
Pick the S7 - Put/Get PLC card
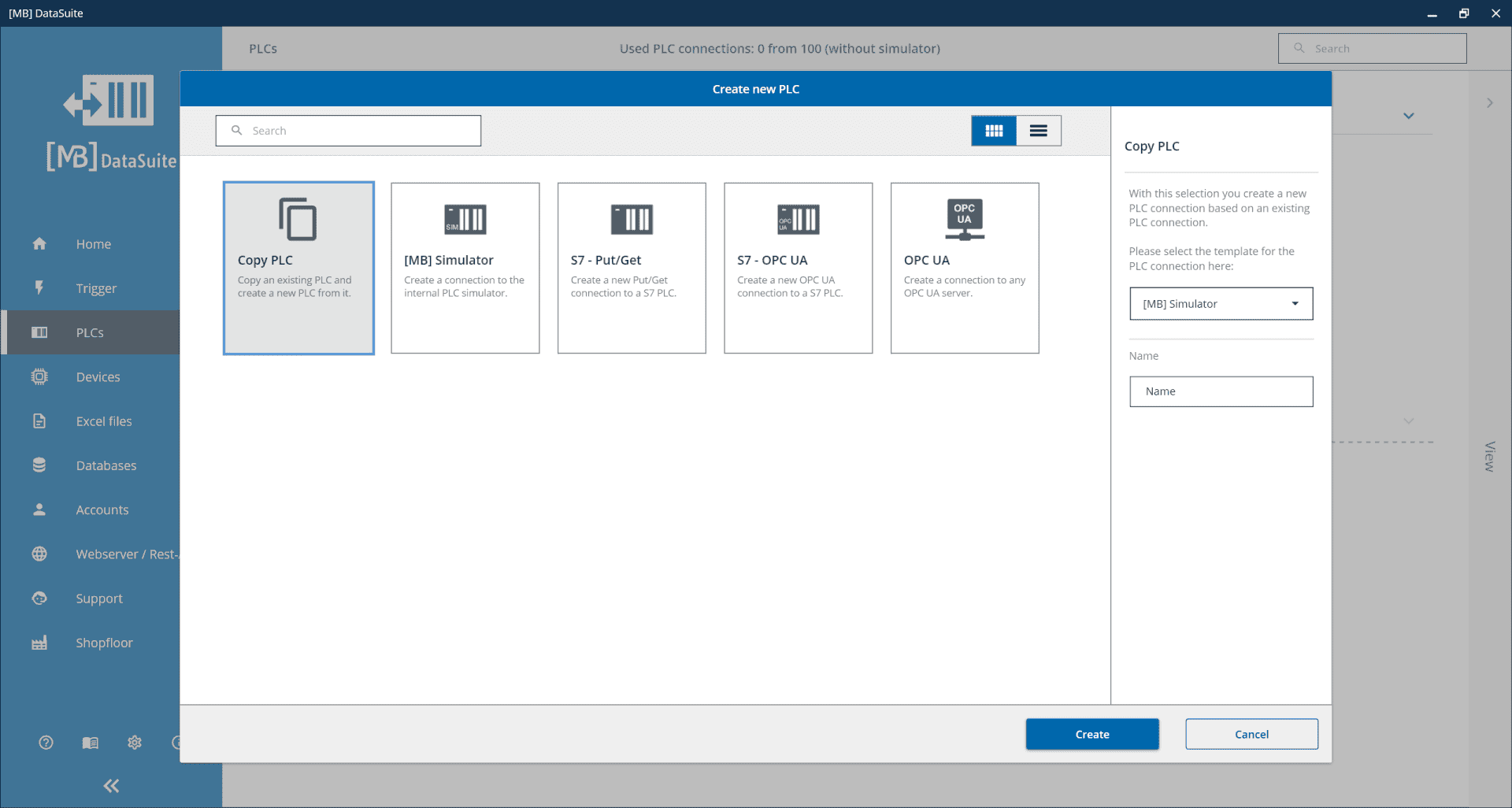pos(632,268)
